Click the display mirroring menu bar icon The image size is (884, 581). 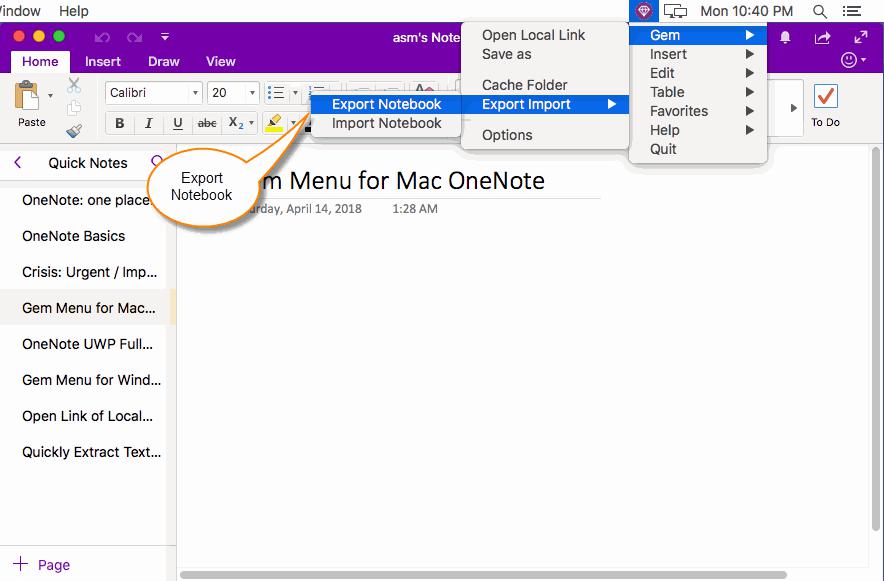675,11
